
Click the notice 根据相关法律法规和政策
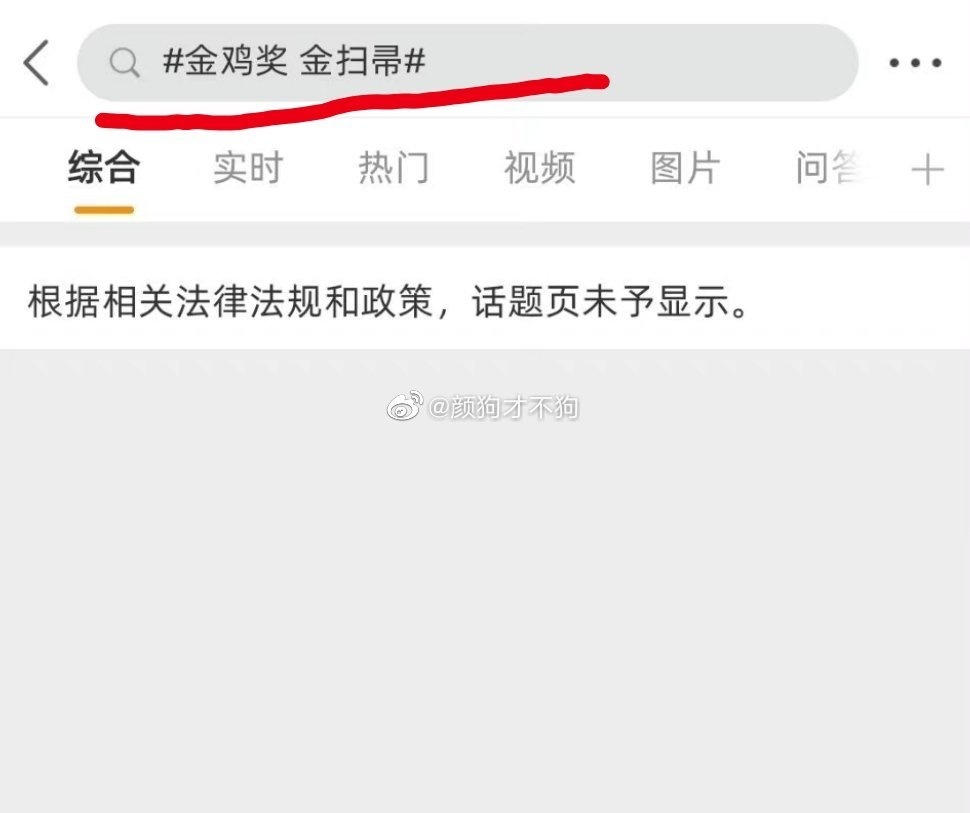point(230,302)
